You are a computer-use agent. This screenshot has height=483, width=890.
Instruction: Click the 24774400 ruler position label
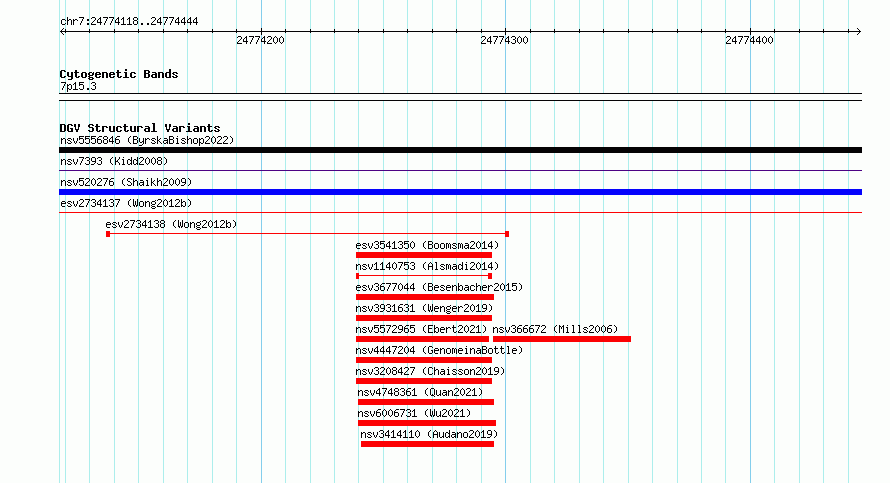pos(749,40)
